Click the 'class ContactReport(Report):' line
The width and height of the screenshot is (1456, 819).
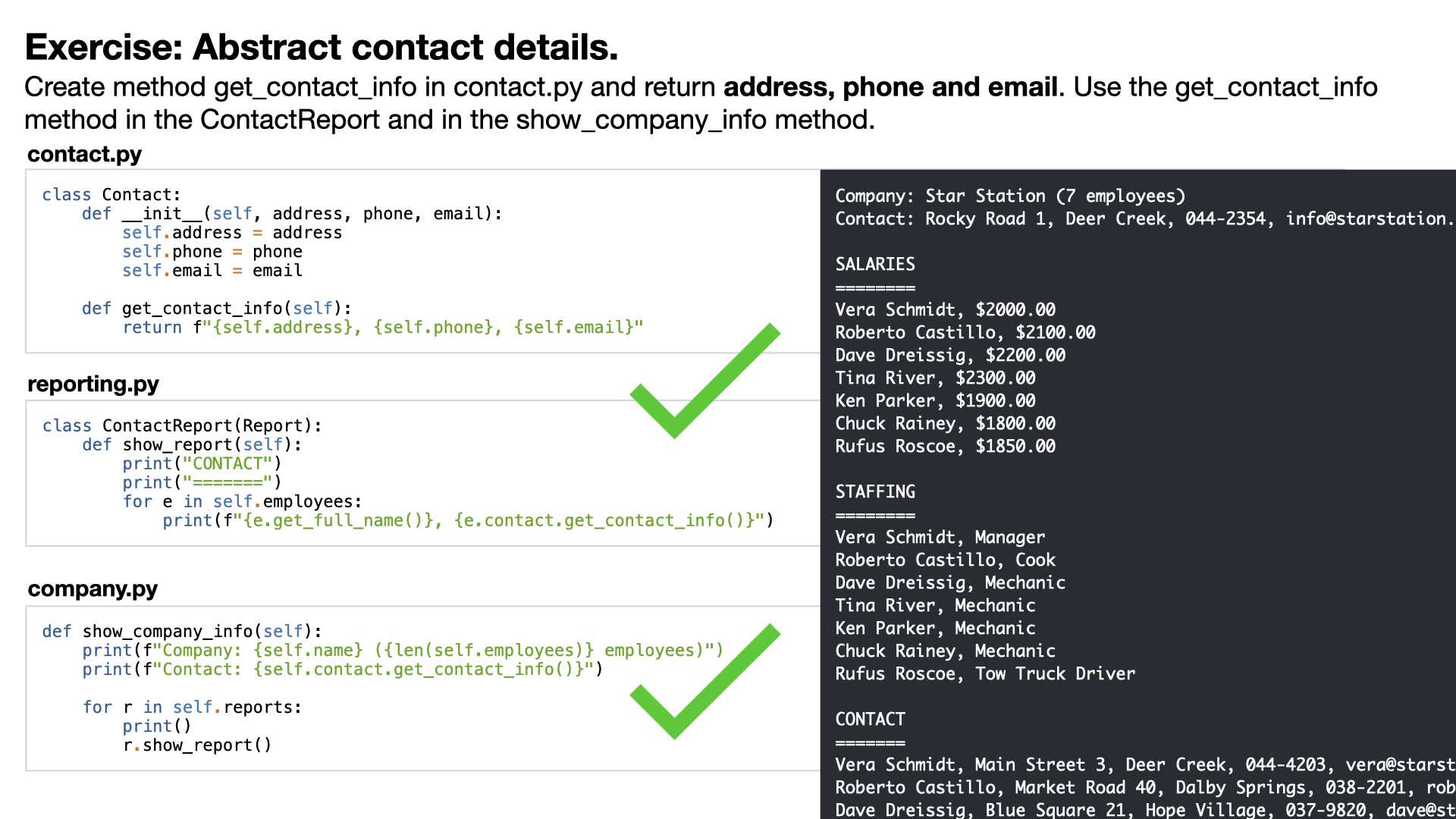pos(182,425)
